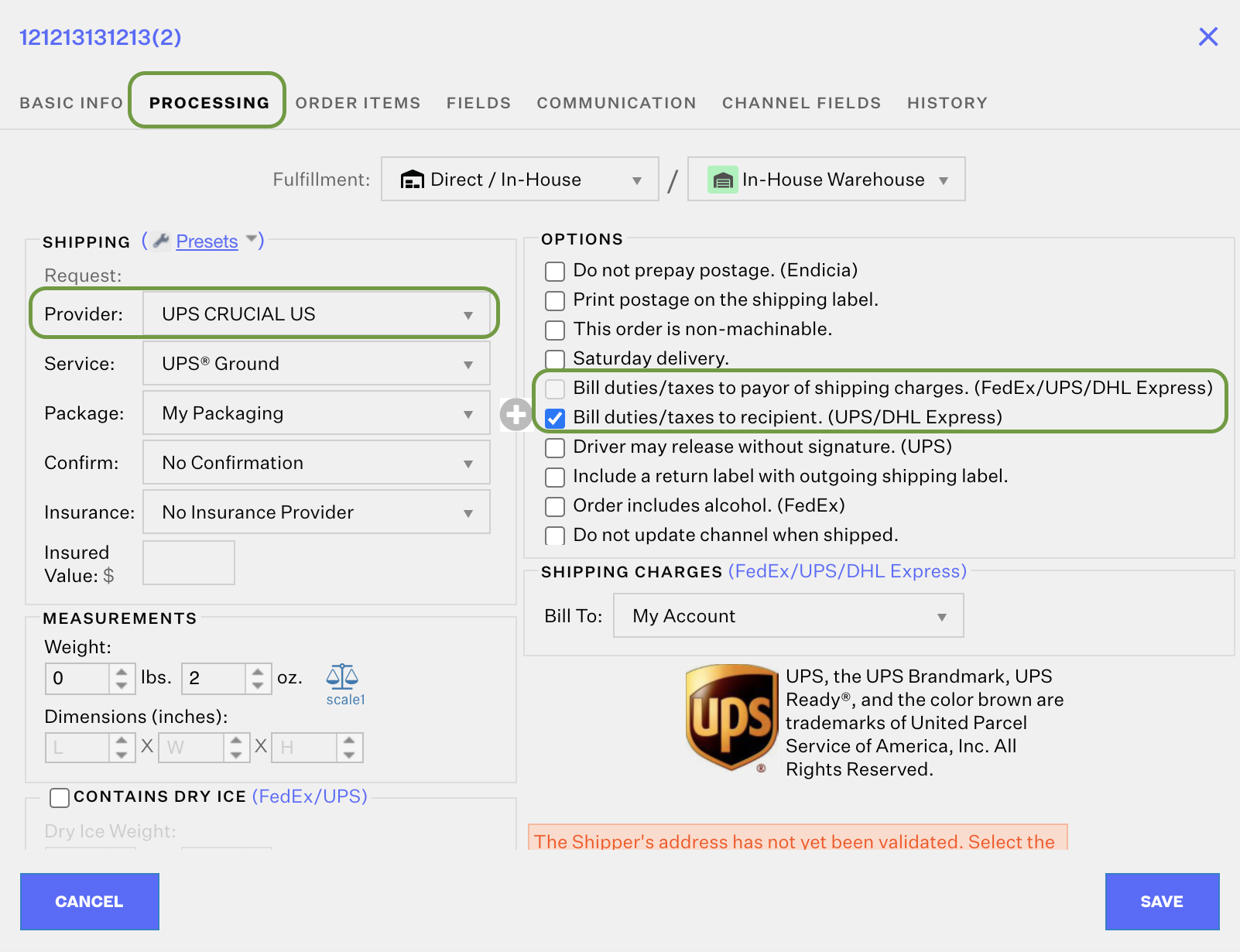Open the Provider dropdown UPS CRUCIAL US

coord(317,314)
